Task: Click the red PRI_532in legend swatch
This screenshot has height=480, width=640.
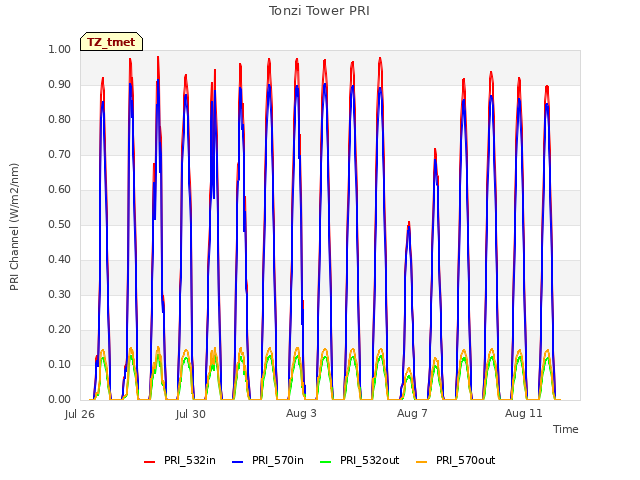Action: point(149,461)
